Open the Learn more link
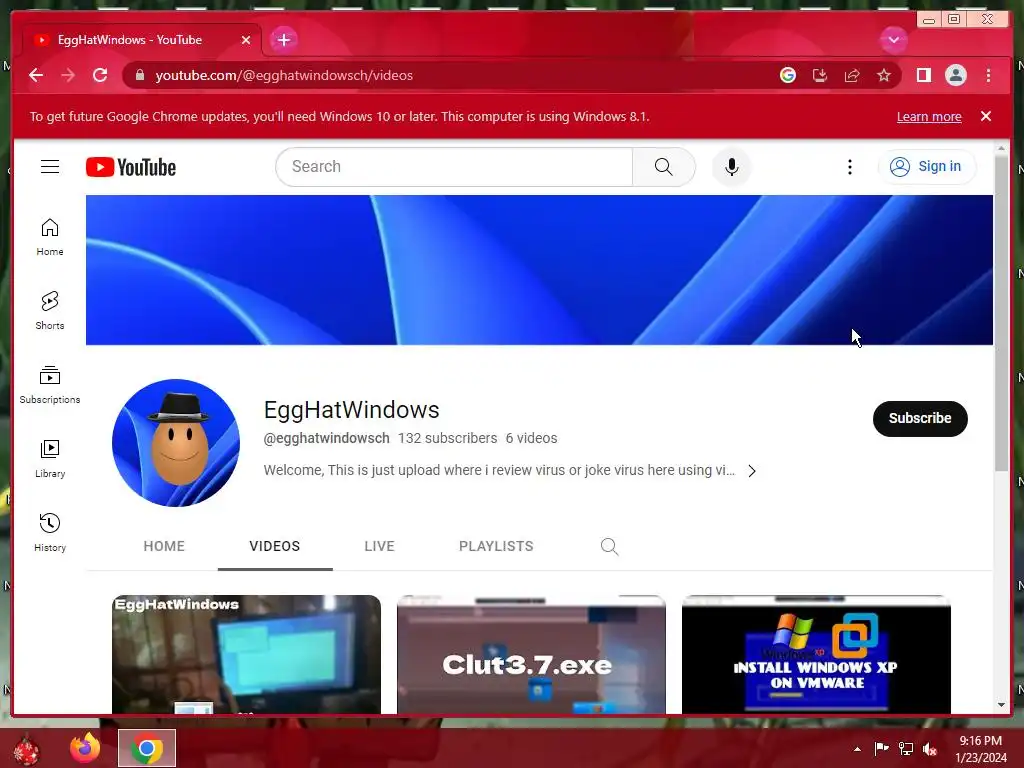 point(929,116)
